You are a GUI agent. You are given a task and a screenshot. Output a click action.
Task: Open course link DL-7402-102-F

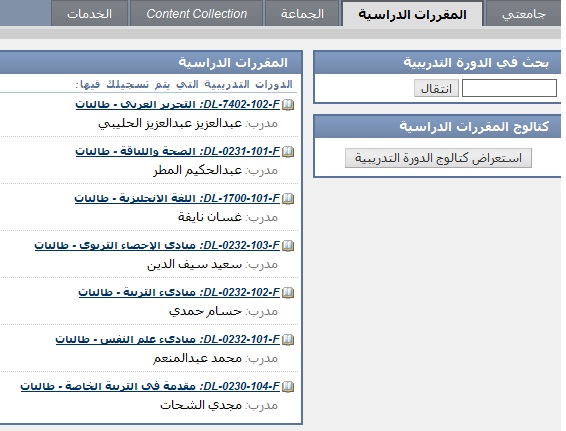point(178,105)
